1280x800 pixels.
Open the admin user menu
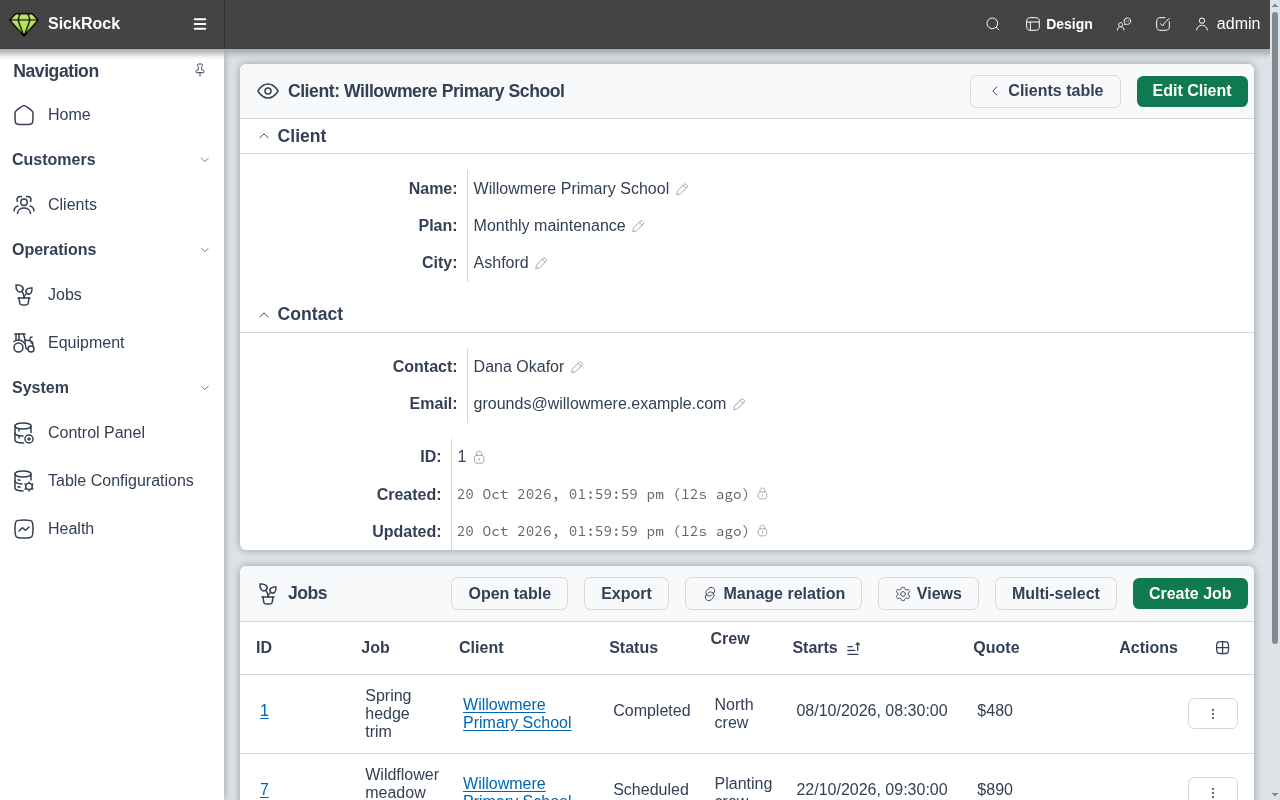click(x=1228, y=24)
